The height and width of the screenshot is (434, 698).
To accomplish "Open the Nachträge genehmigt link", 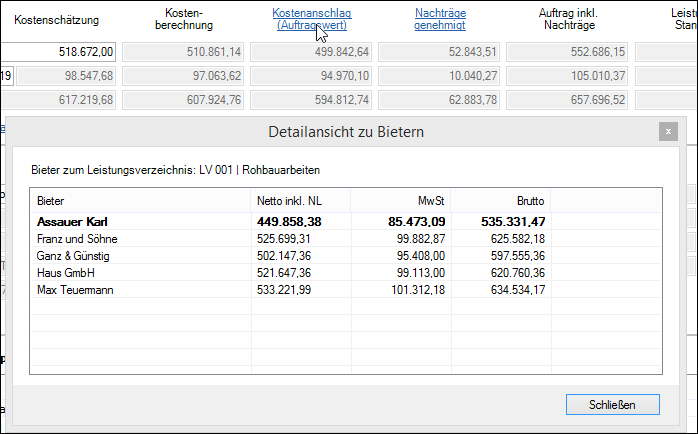I will [440, 19].
